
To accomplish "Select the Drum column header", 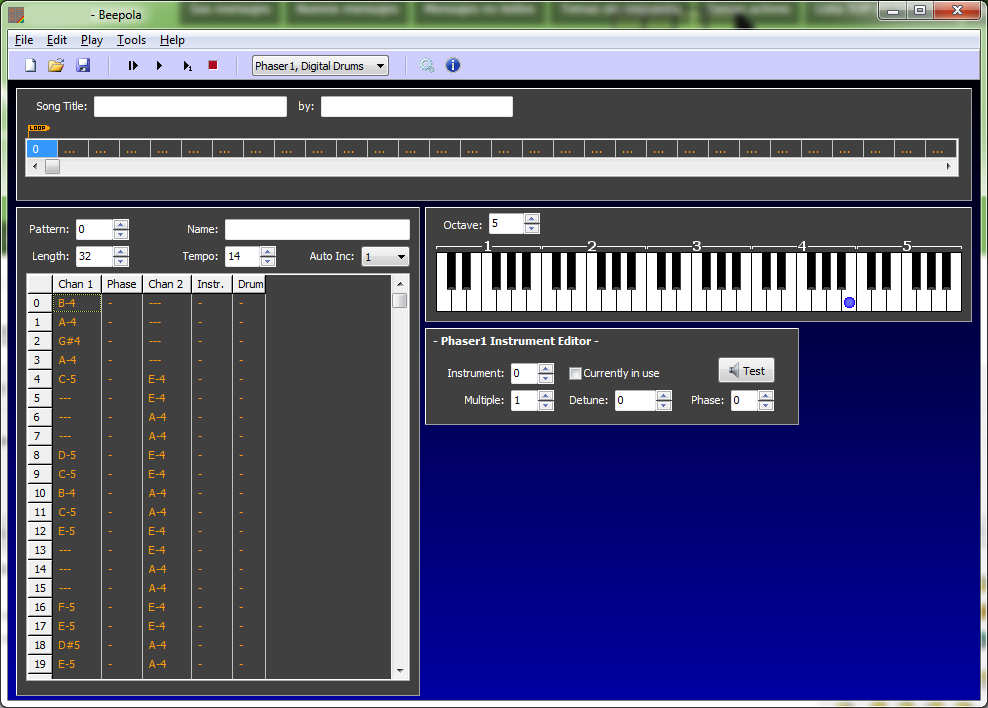I will coord(250,284).
